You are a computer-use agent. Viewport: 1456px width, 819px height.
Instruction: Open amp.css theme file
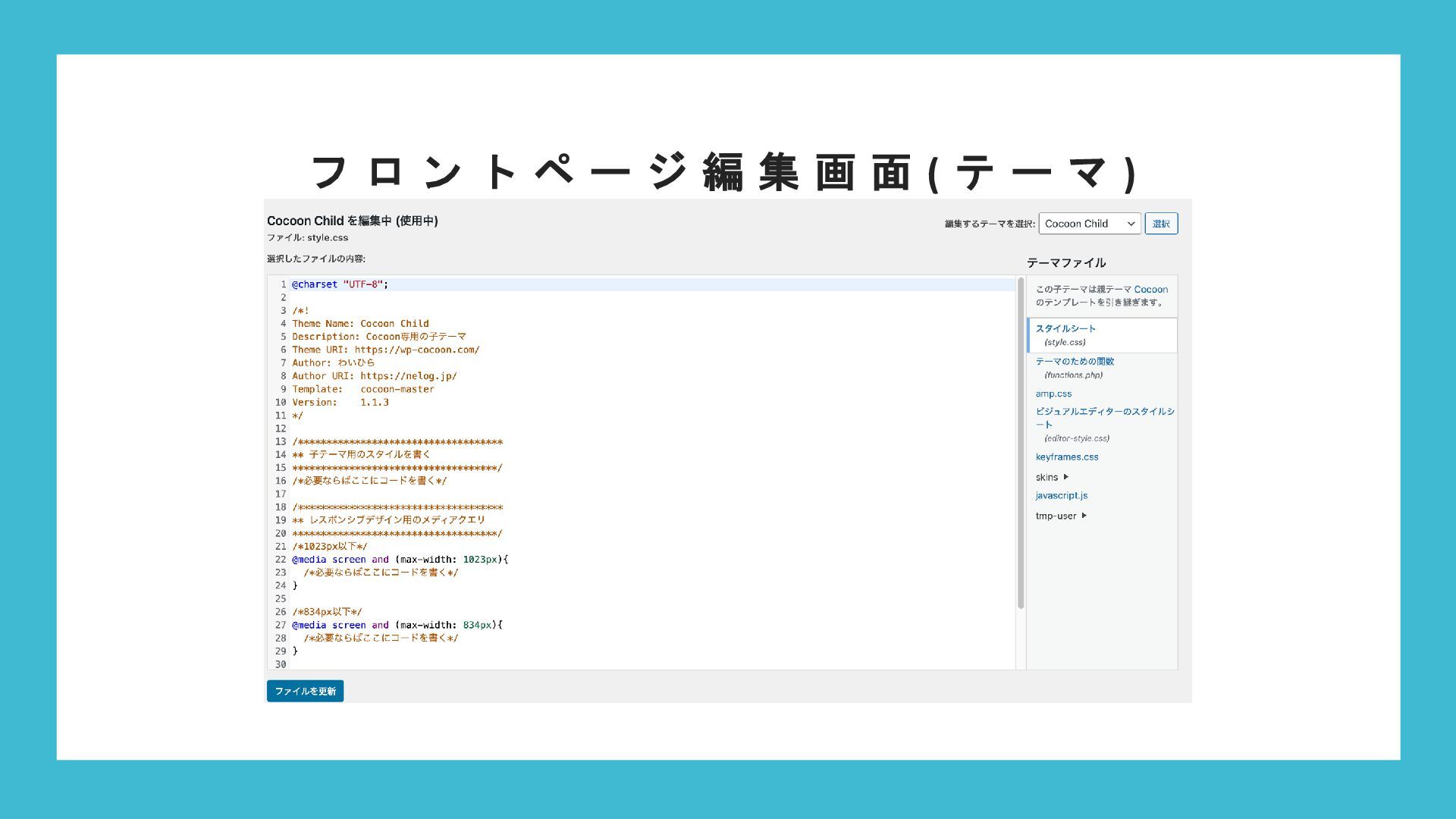(1053, 394)
